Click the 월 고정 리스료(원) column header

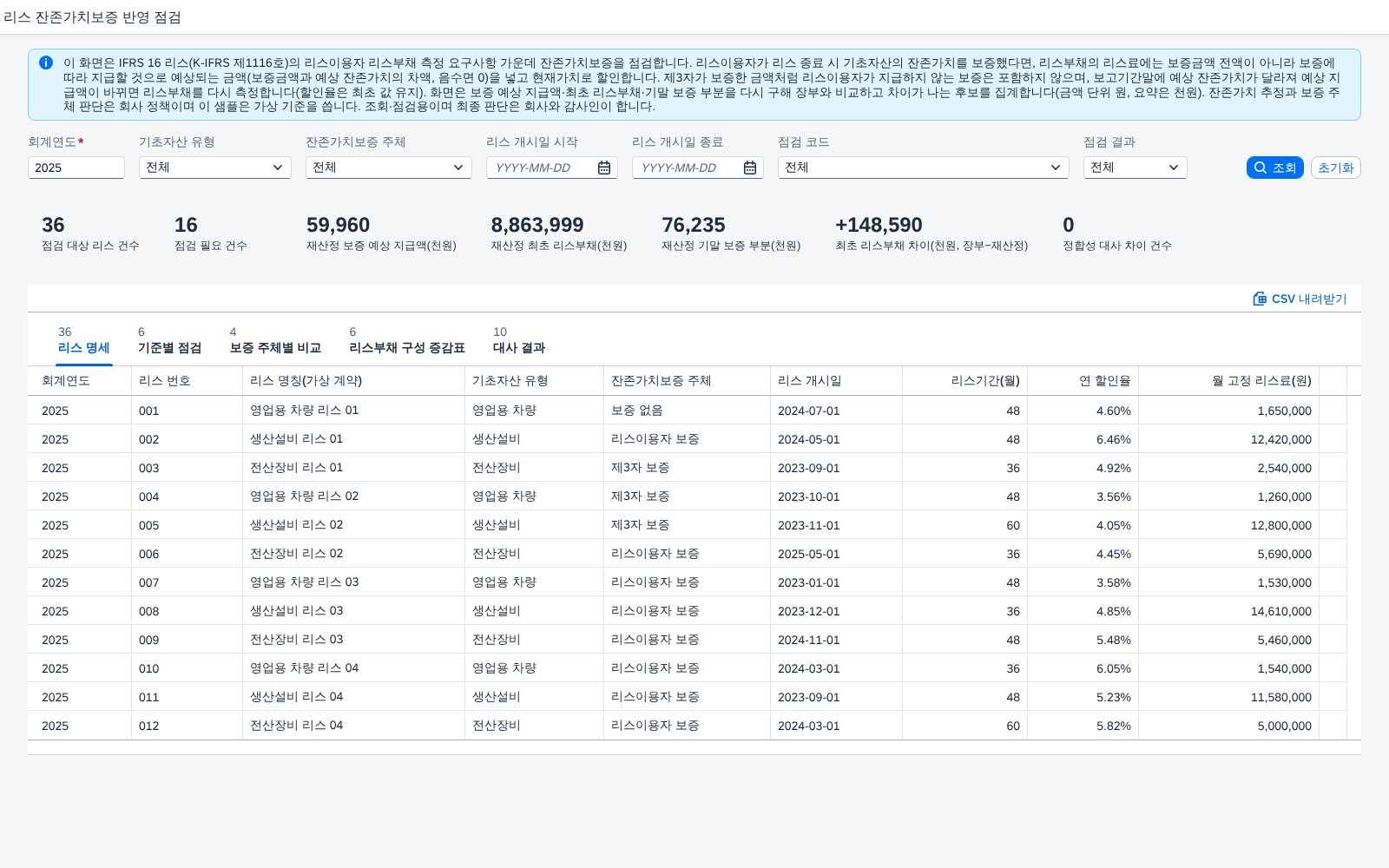[x=1229, y=380]
